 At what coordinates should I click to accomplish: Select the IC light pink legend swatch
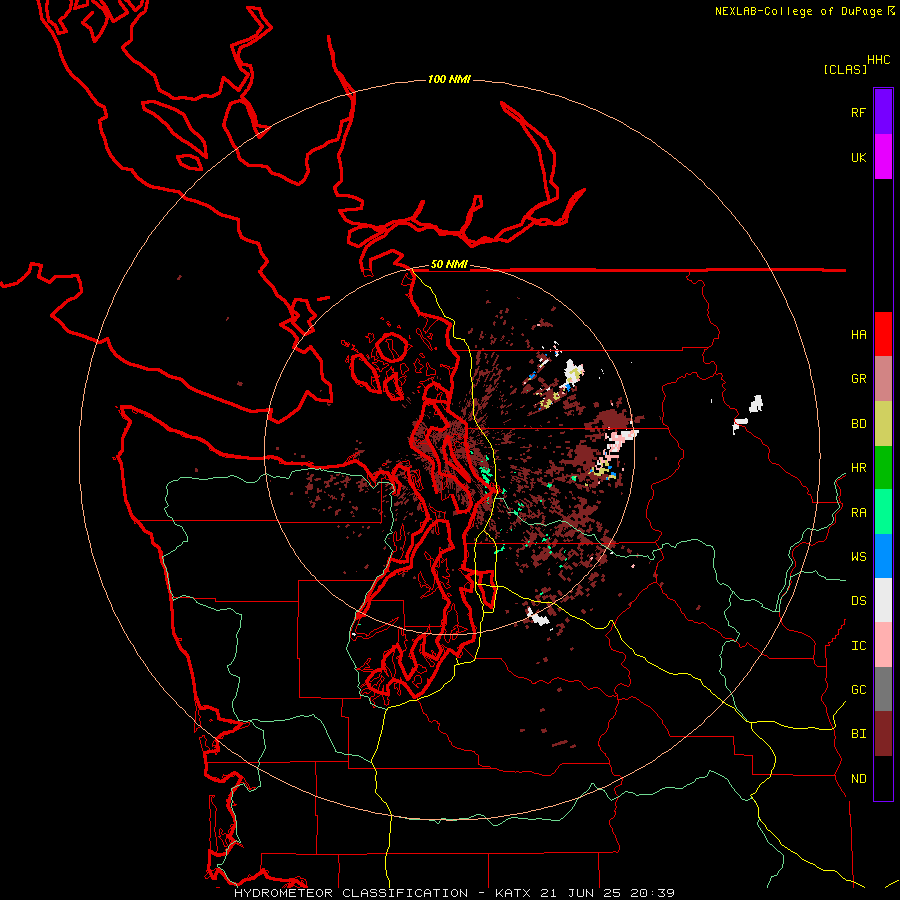click(x=883, y=645)
